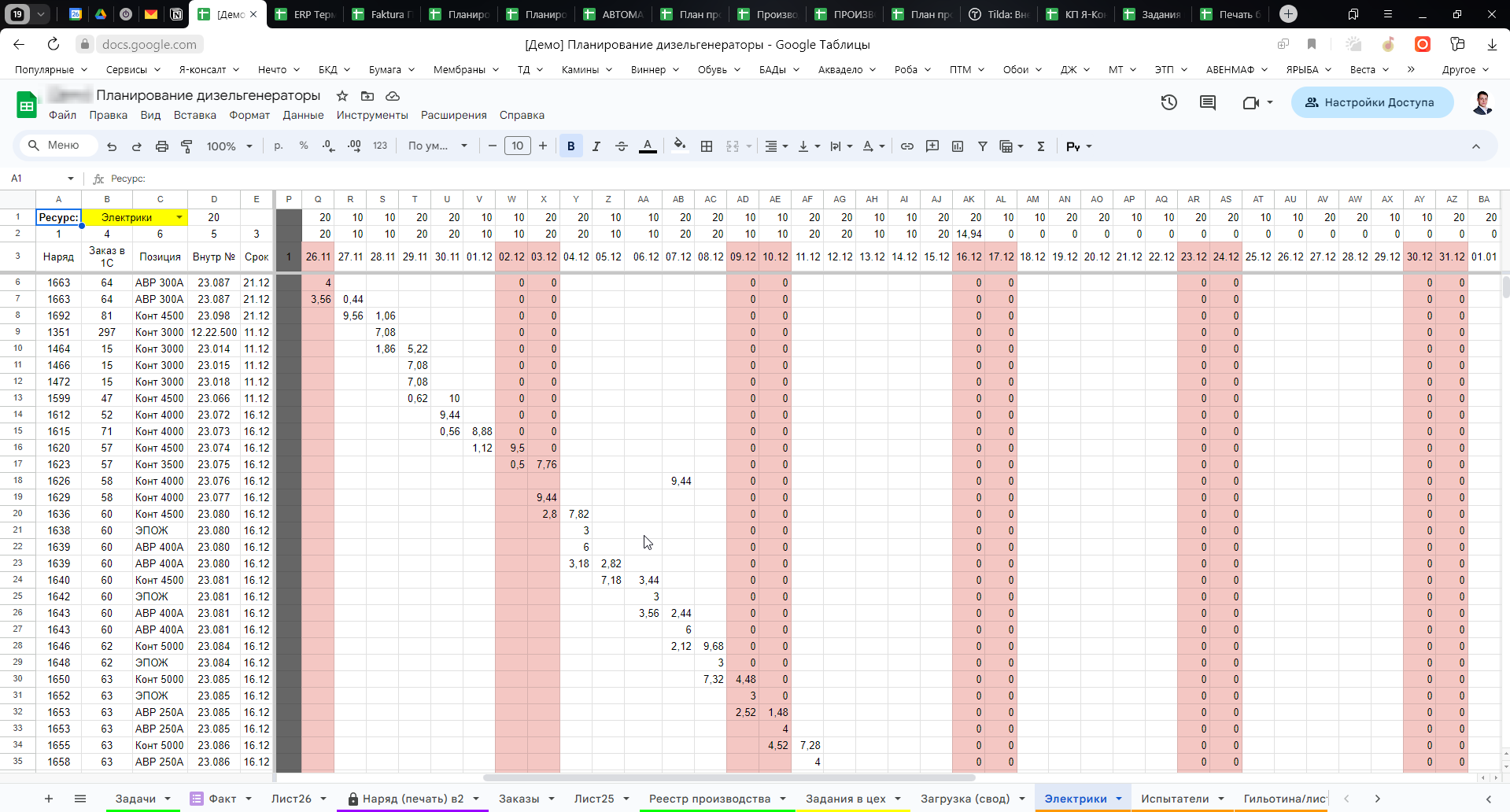Collapse the toolbar with the chevron arrow
The image size is (1510, 812).
click(x=1476, y=146)
